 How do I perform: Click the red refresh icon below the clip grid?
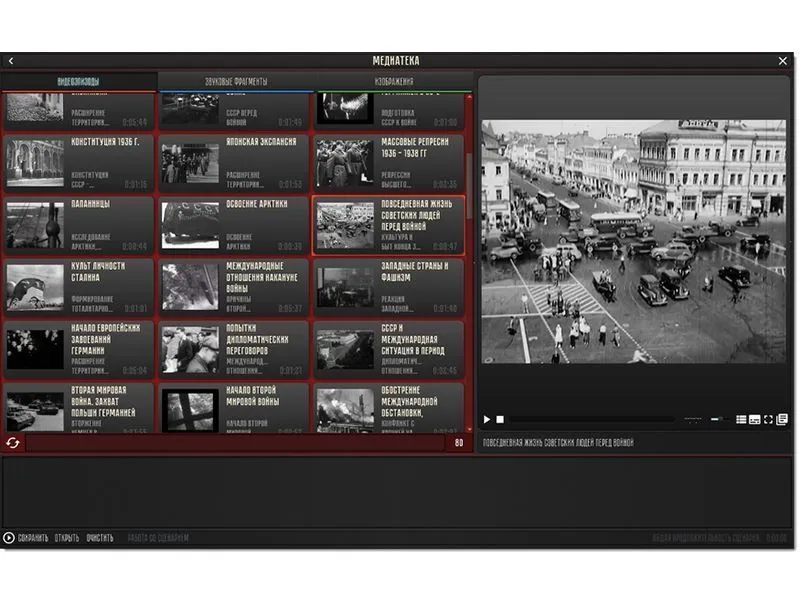point(13,442)
